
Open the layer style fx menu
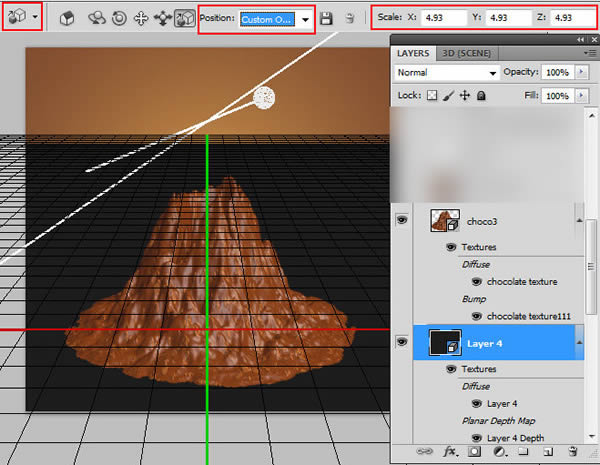coord(450,452)
